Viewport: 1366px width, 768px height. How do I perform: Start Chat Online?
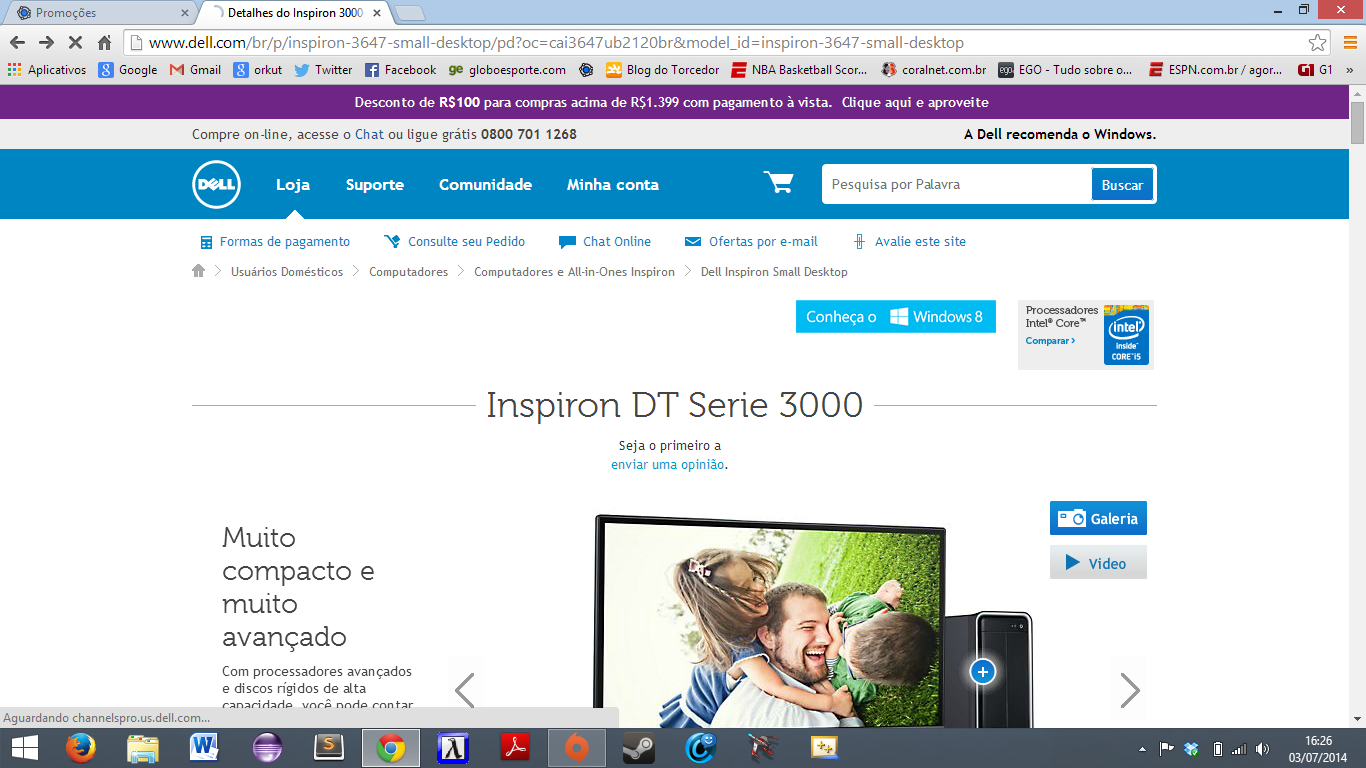click(605, 241)
